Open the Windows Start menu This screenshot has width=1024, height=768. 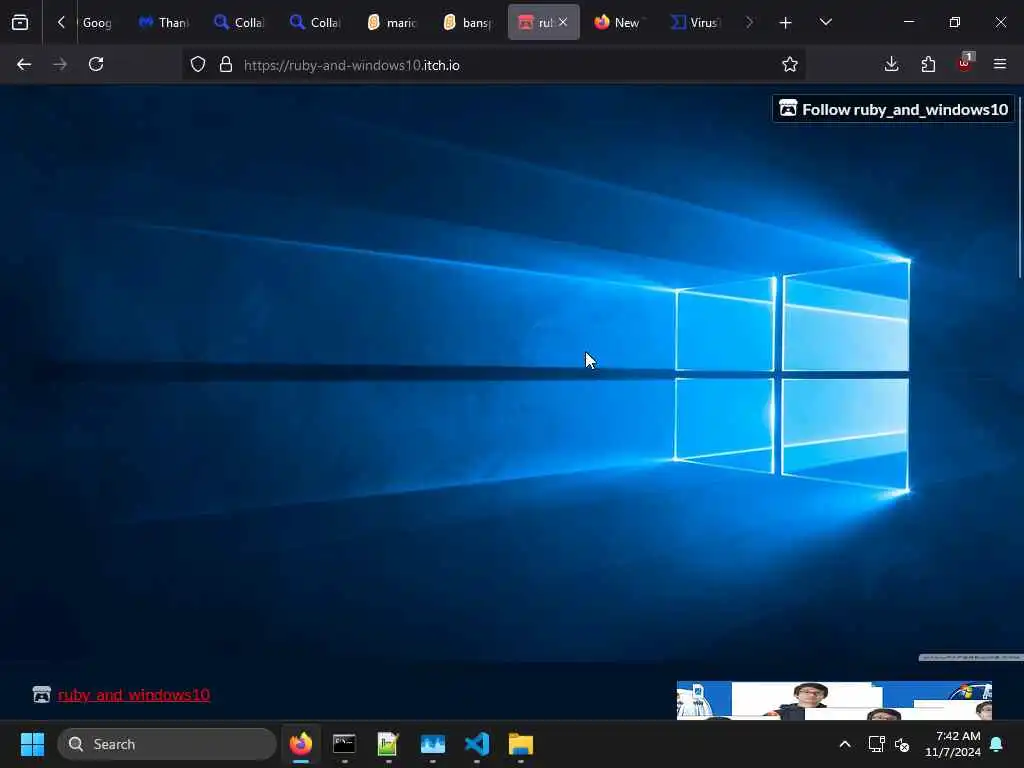32,744
